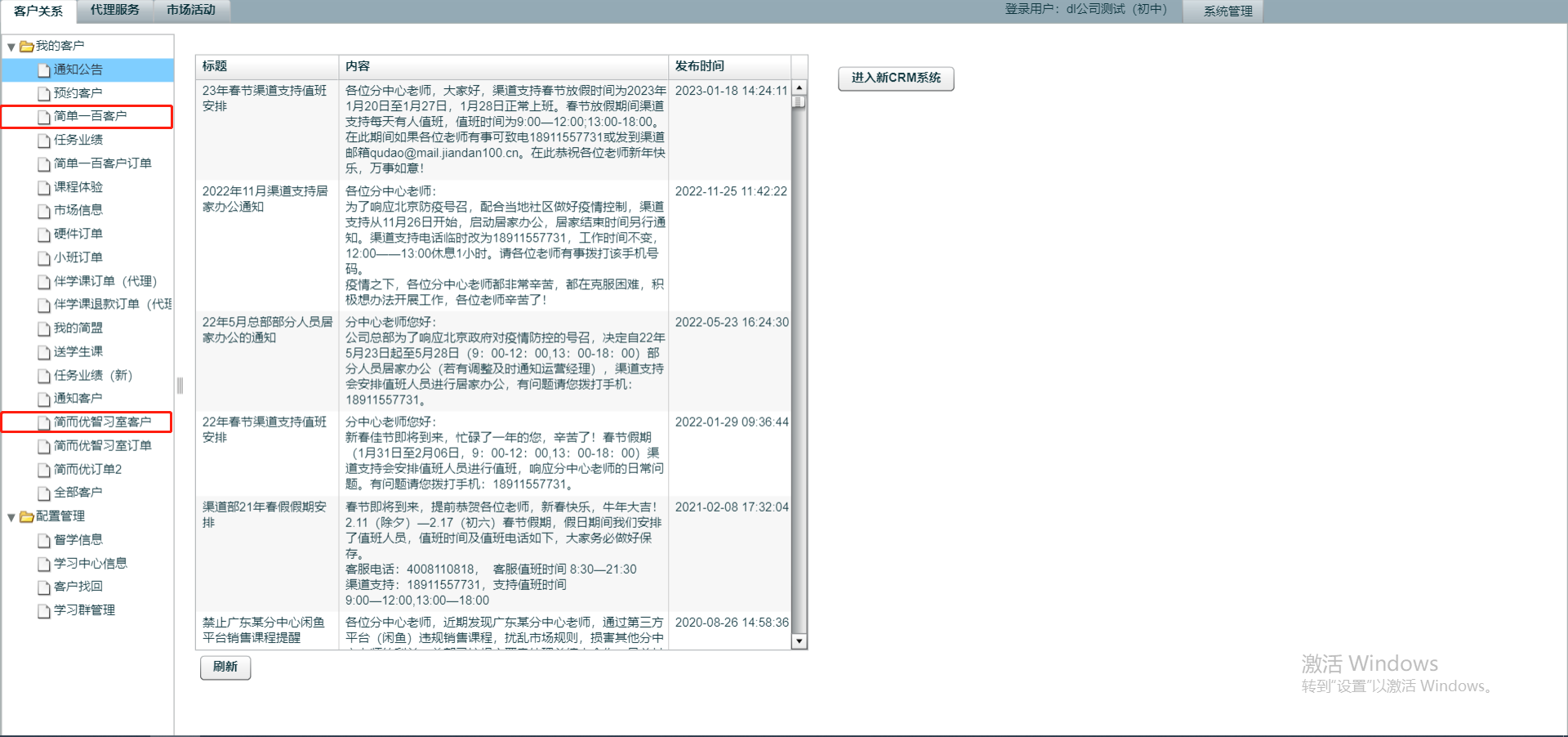Click the scroll-up arrow of announcement list
1568x737 pixels.
(799, 87)
